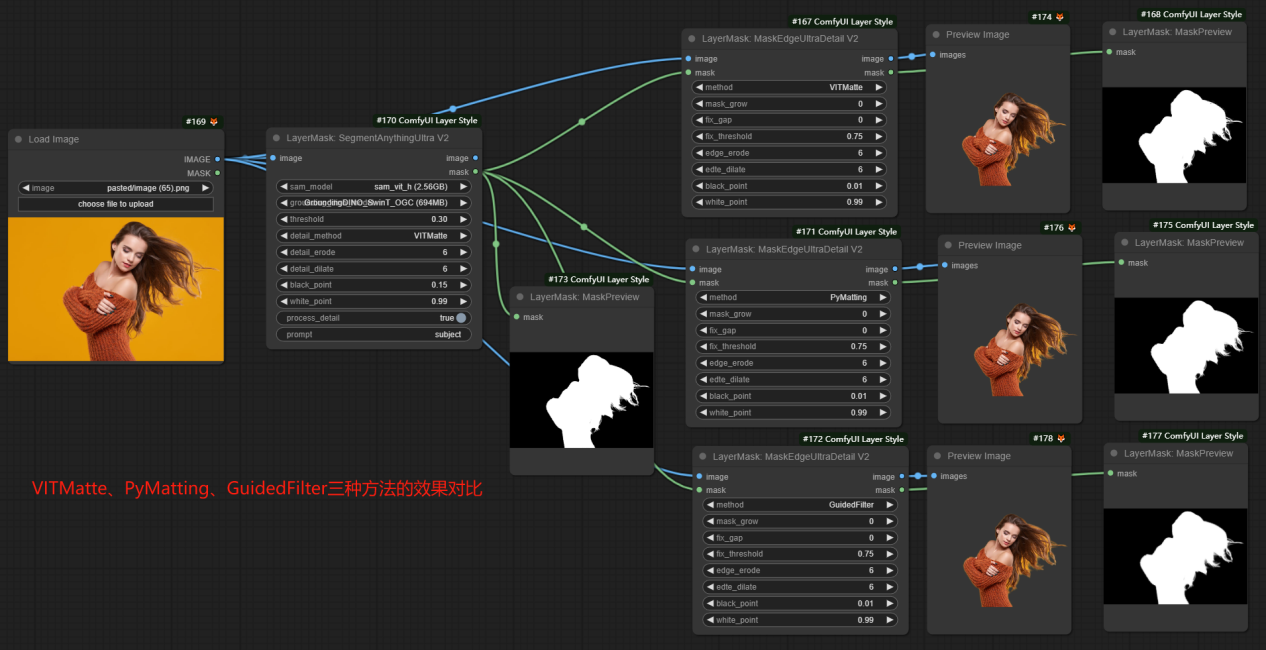Decrease detail_erode value with left arrow
This screenshot has height=650, width=1266.
click(x=283, y=252)
